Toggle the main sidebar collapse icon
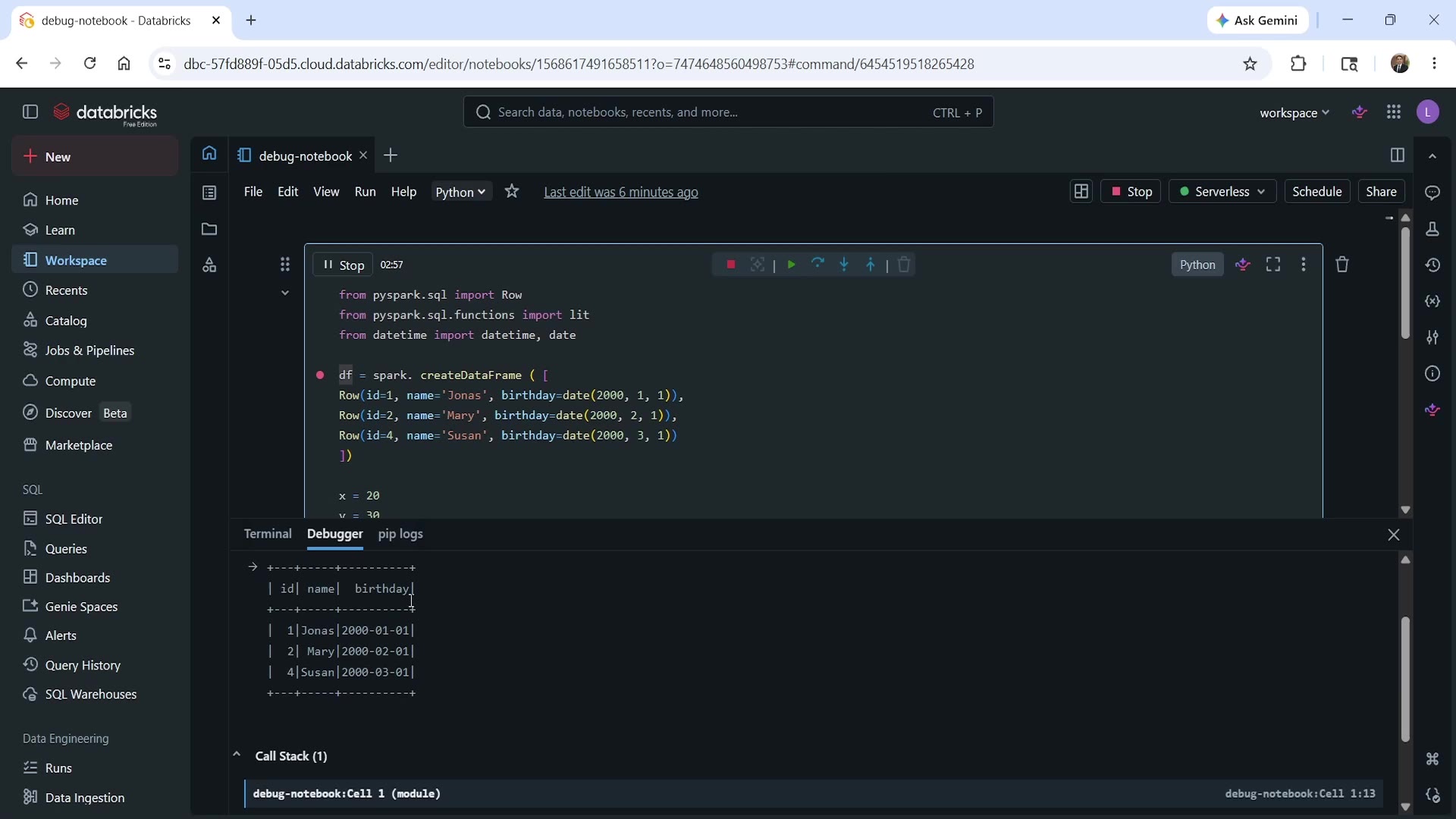Image resolution: width=1456 pixels, height=819 pixels. point(30,112)
